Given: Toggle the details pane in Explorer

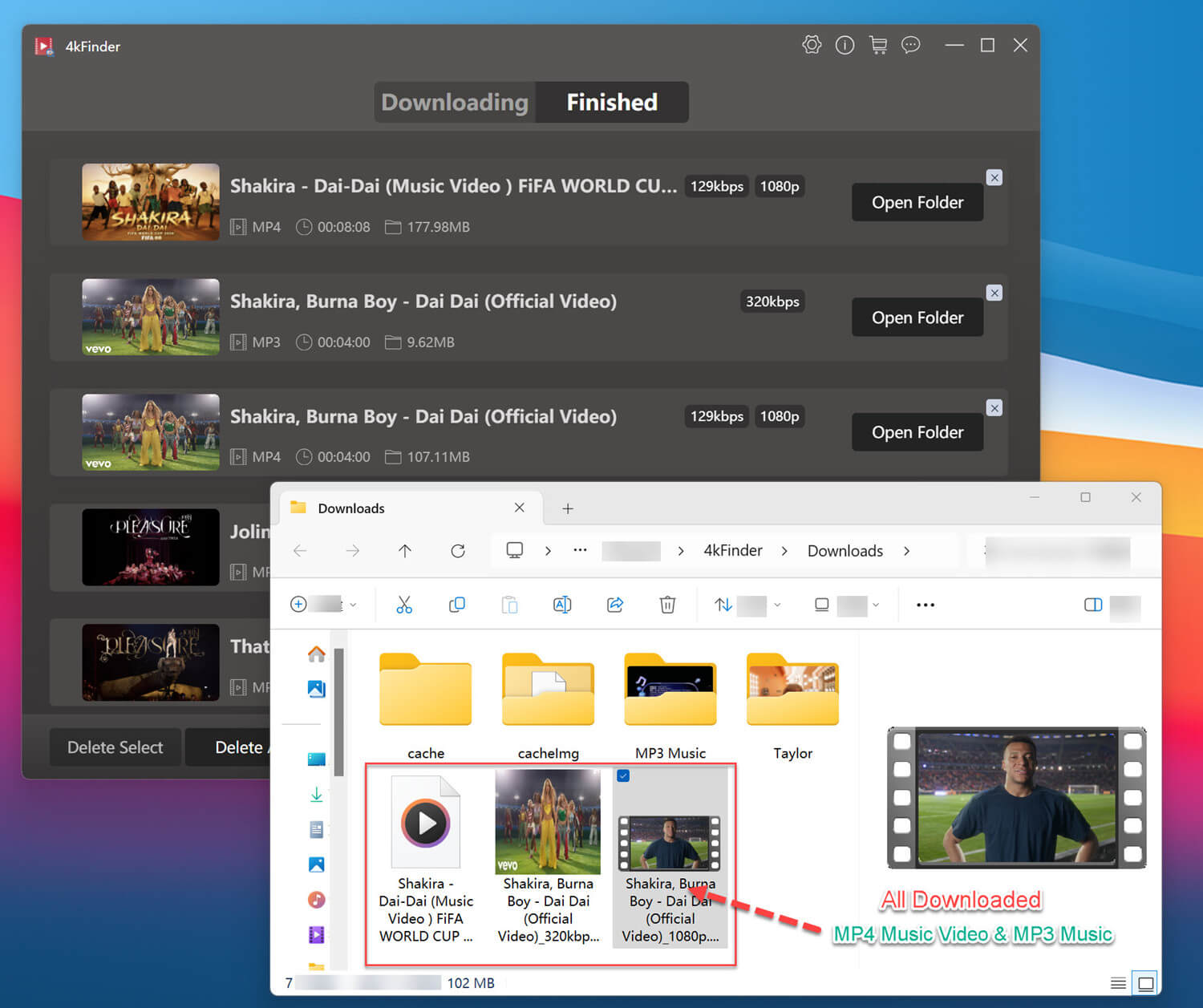Looking at the screenshot, I should click(x=1093, y=605).
